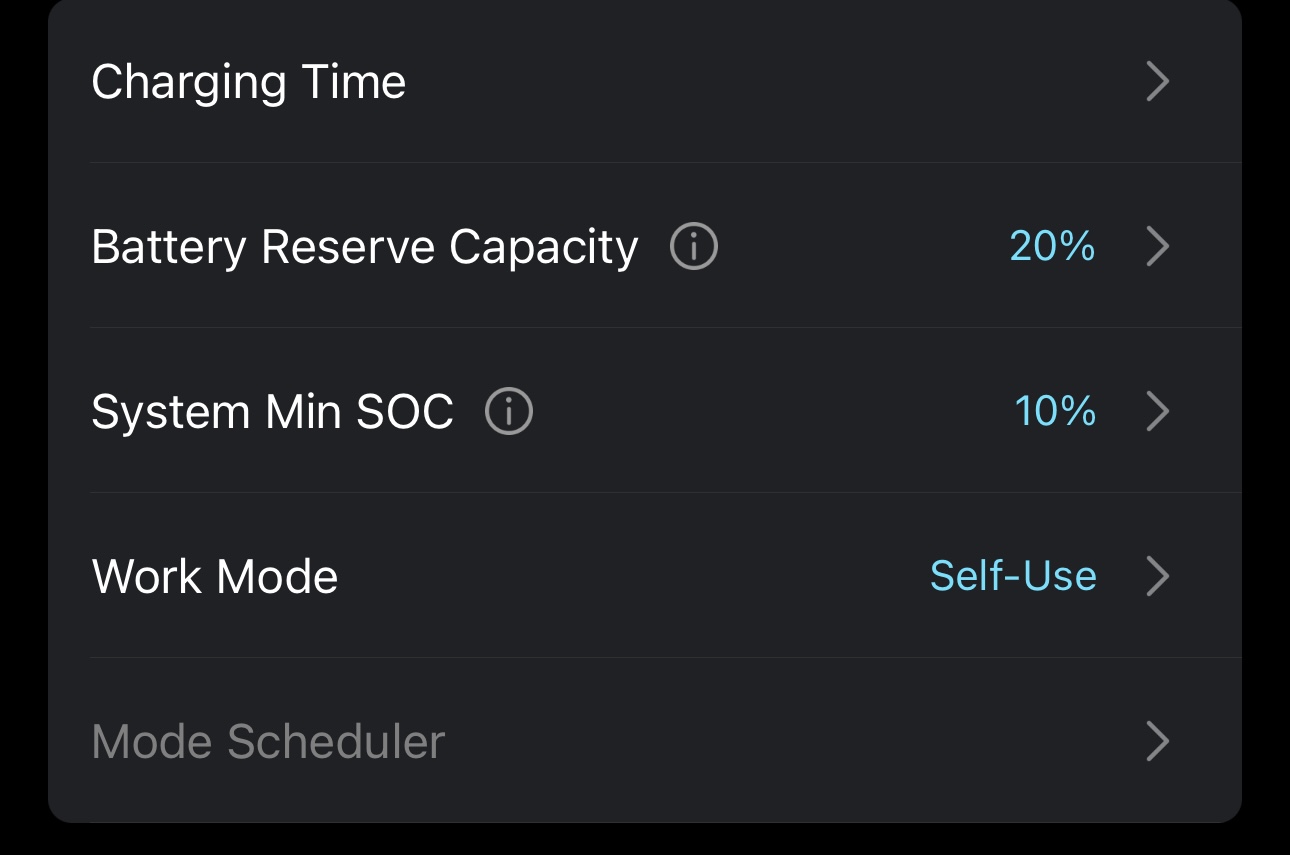Click the "Charging Time" label text
Image resolution: width=1290 pixels, height=855 pixels.
pyautogui.click(x=248, y=82)
